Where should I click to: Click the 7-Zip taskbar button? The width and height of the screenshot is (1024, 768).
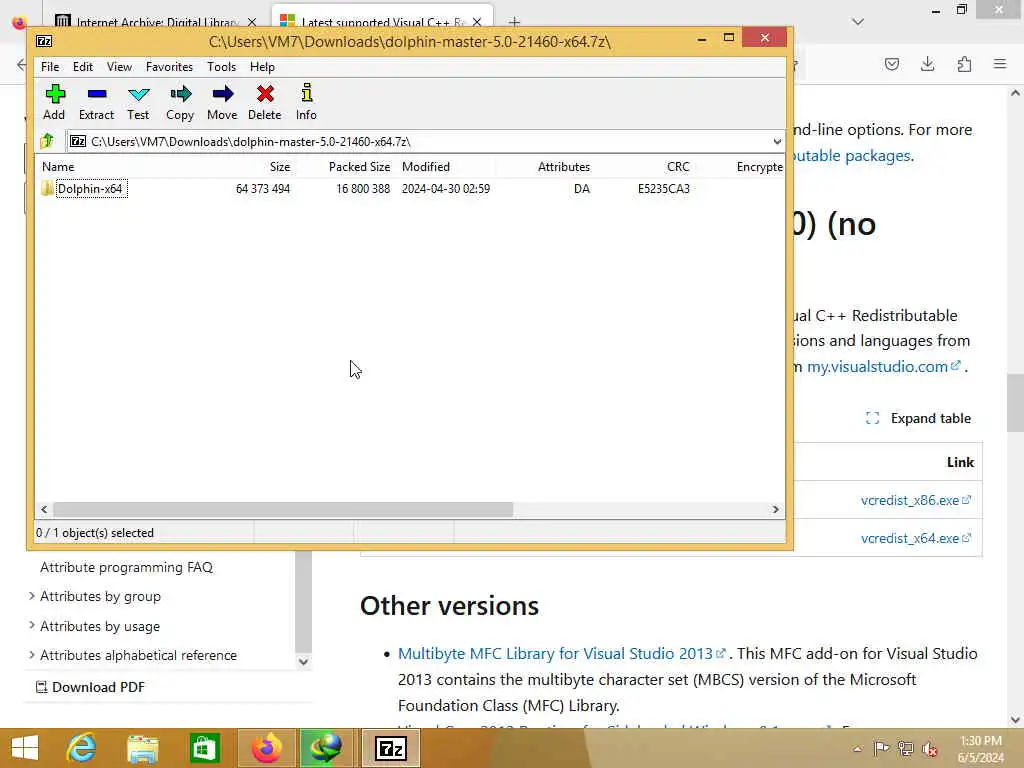coord(391,748)
